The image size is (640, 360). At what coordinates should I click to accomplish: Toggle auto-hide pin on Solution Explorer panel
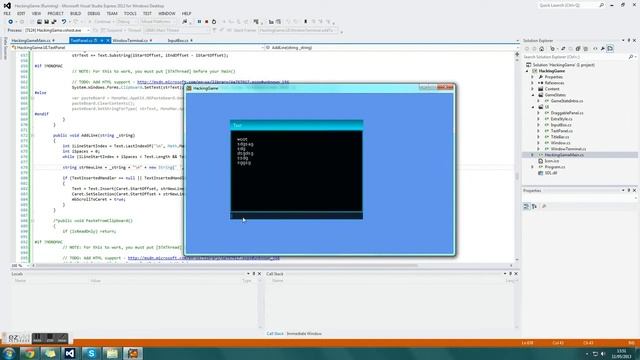coord(629,40)
